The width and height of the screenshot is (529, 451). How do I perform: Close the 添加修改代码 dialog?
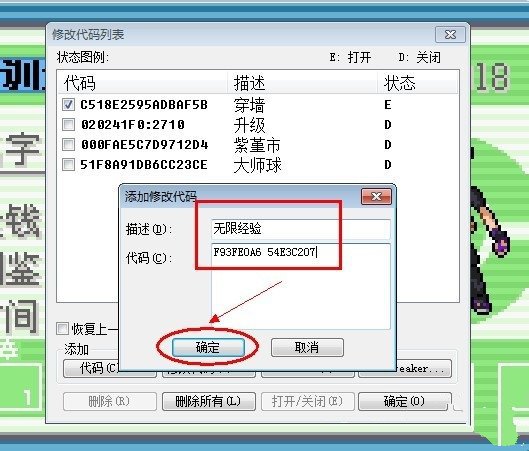tap(376, 196)
